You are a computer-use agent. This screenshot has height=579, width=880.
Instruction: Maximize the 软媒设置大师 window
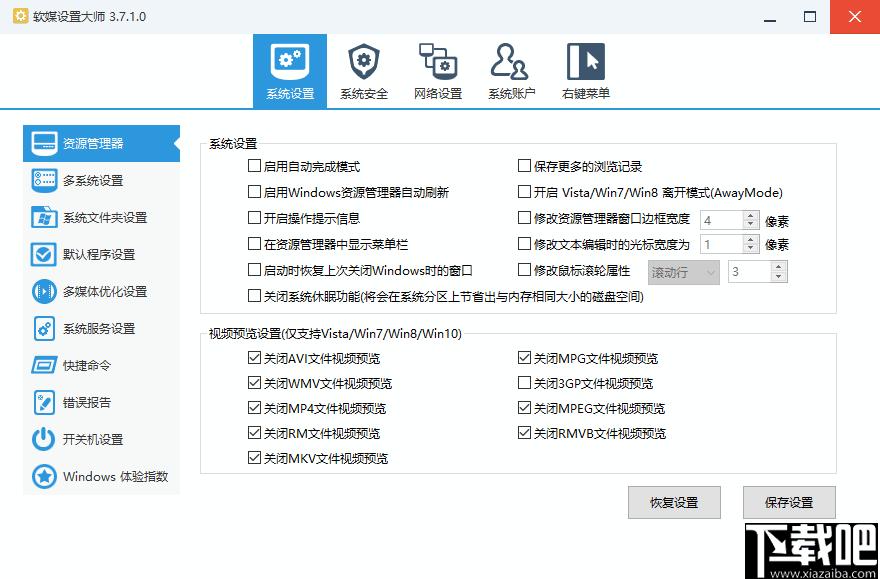click(809, 17)
